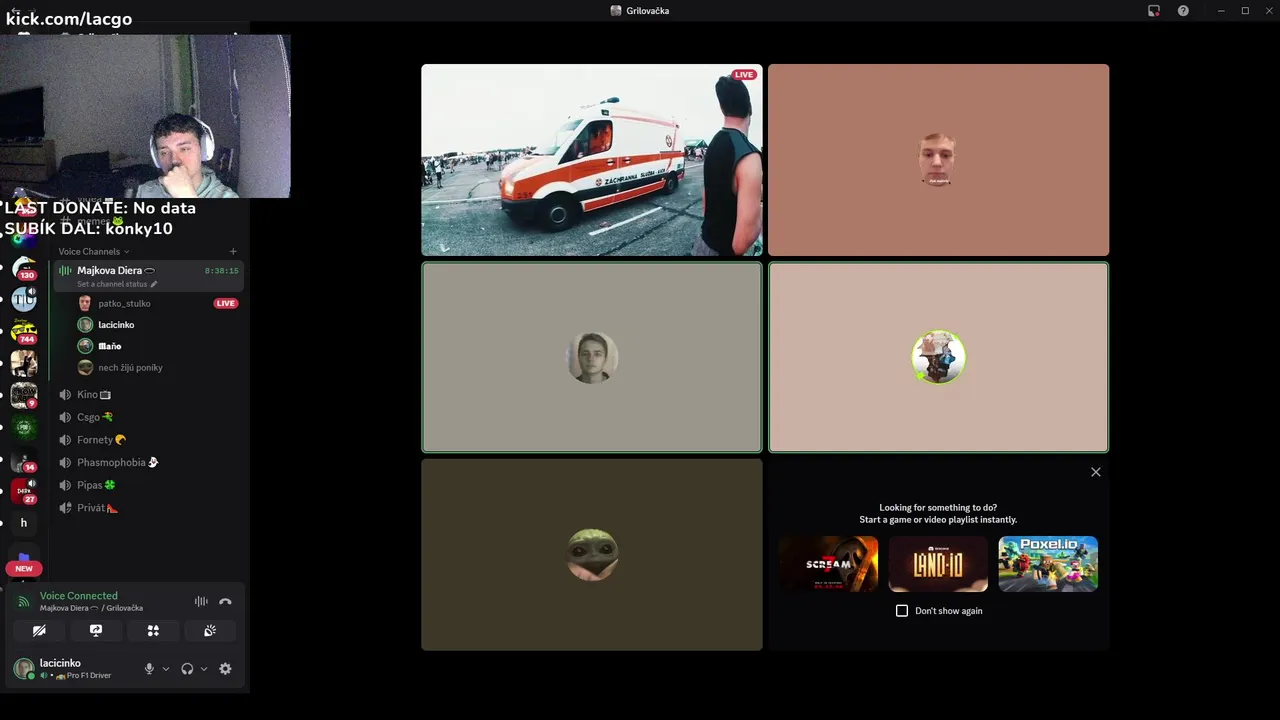Focus the Baby Yoda avatar tile
Viewport: 1280px width, 720px height.
(592, 555)
